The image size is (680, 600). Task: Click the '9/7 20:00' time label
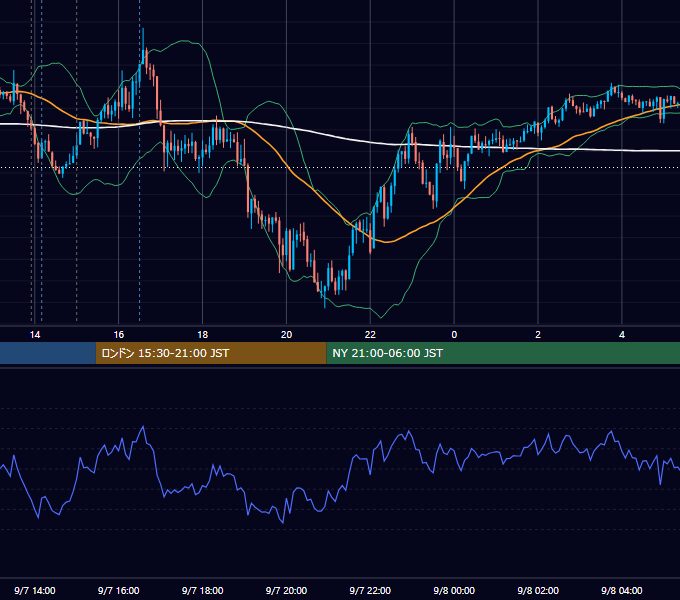click(286, 590)
